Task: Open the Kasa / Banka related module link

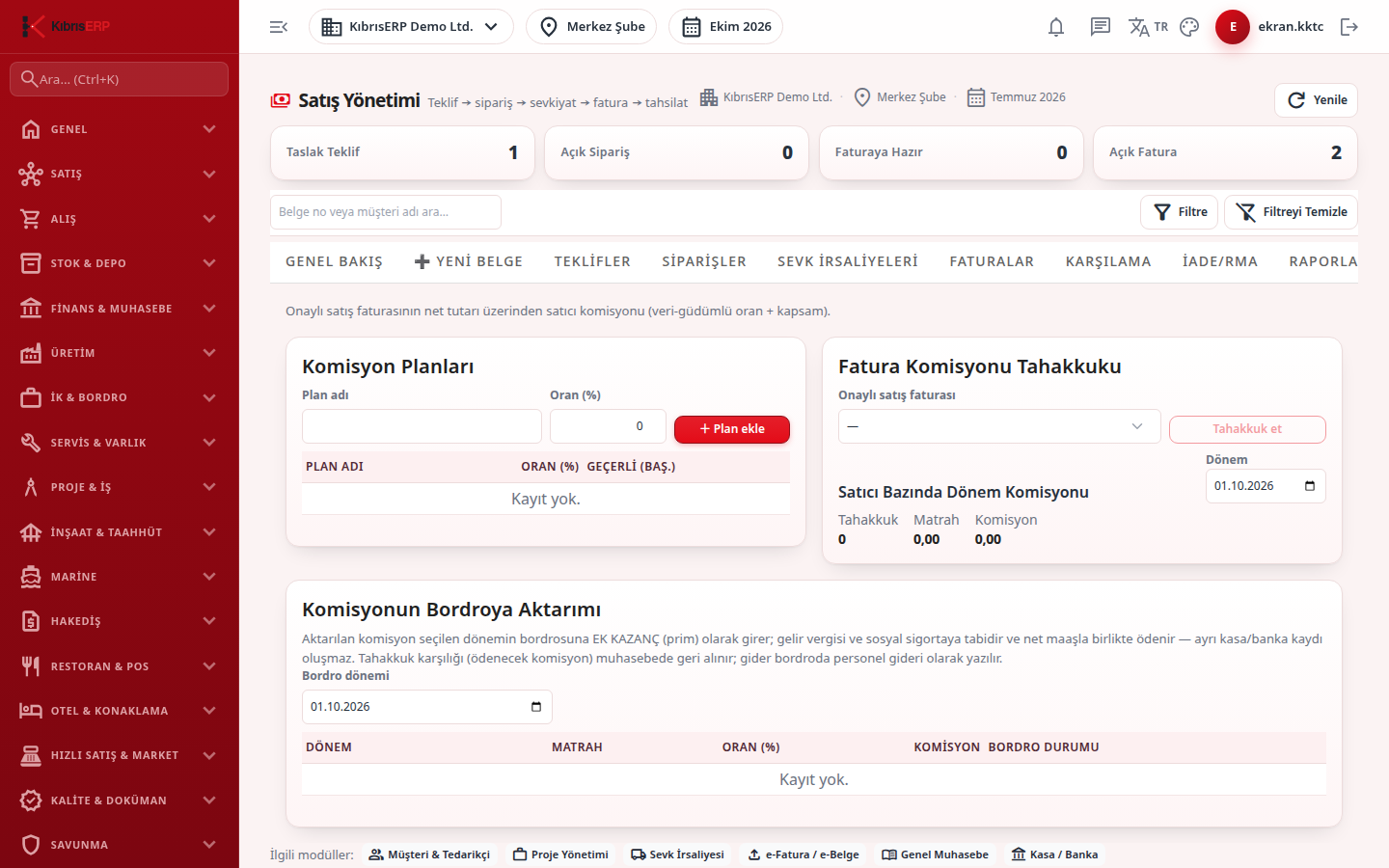Action: click(x=1054, y=854)
